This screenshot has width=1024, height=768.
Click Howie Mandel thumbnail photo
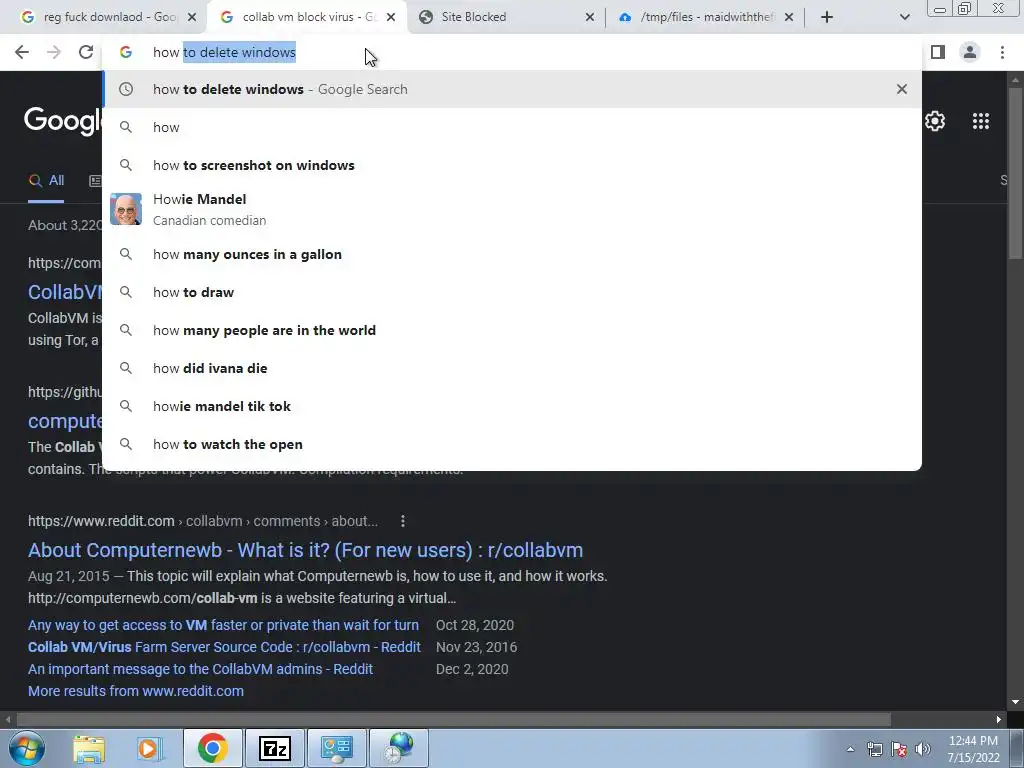pos(125,209)
